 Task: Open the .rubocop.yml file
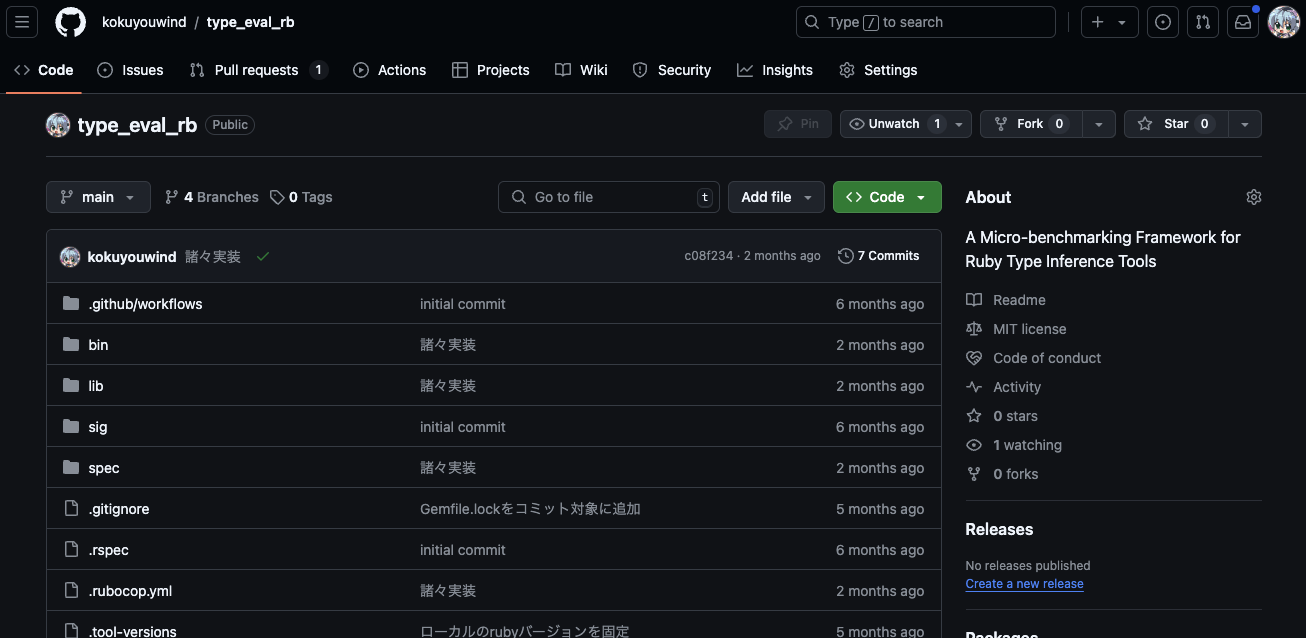click(130, 591)
